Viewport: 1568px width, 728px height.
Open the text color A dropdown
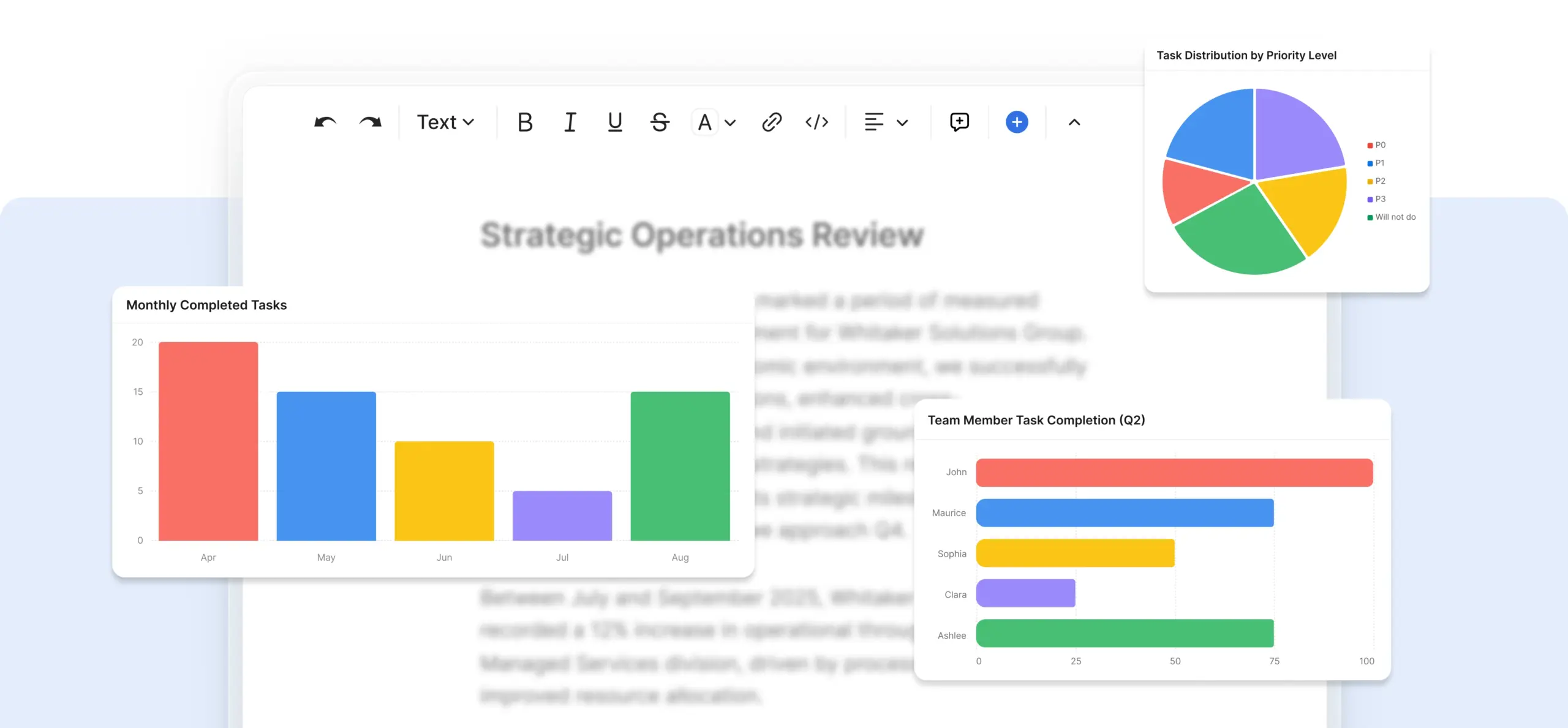coord(714,122)
